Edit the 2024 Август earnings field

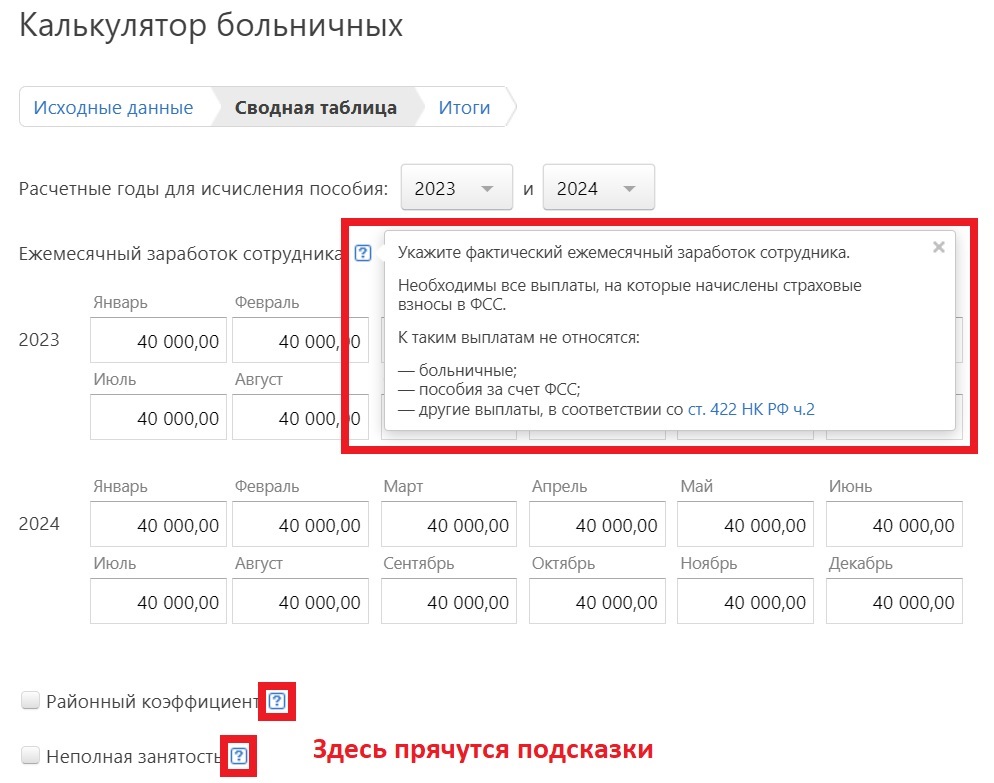tap(300, 601)
